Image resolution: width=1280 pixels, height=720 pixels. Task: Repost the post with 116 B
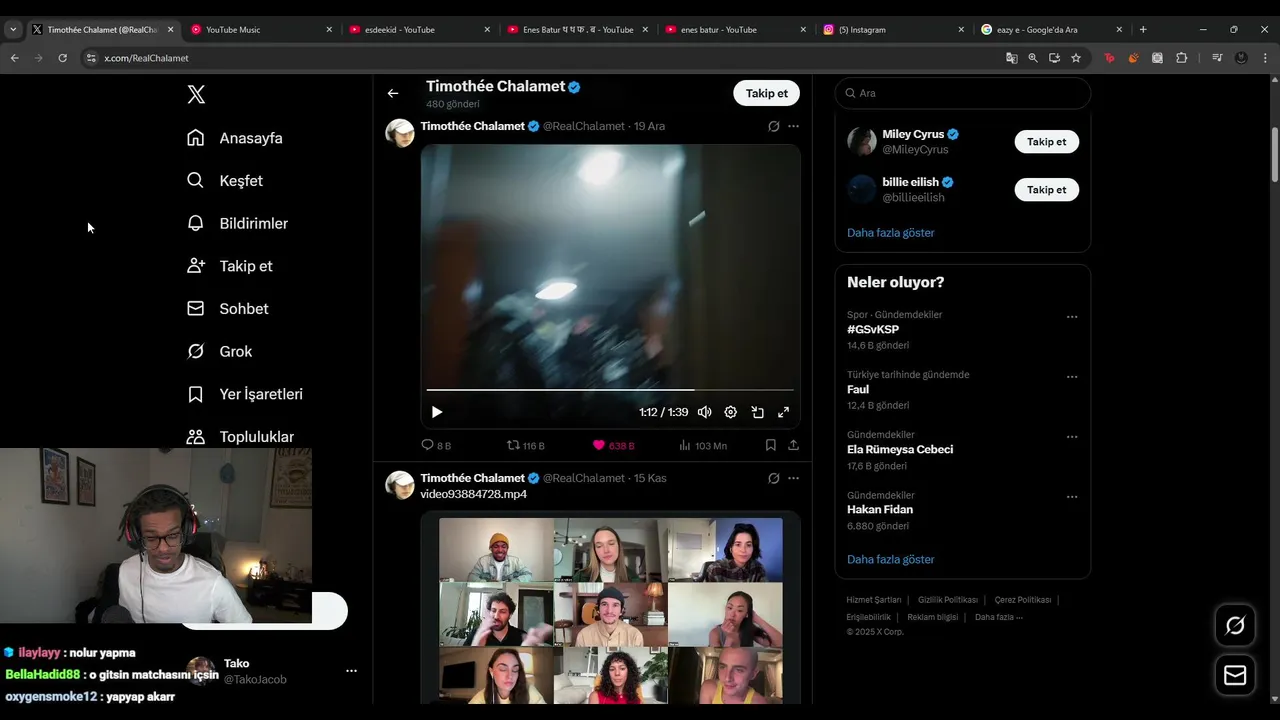(x=526, y=445)
